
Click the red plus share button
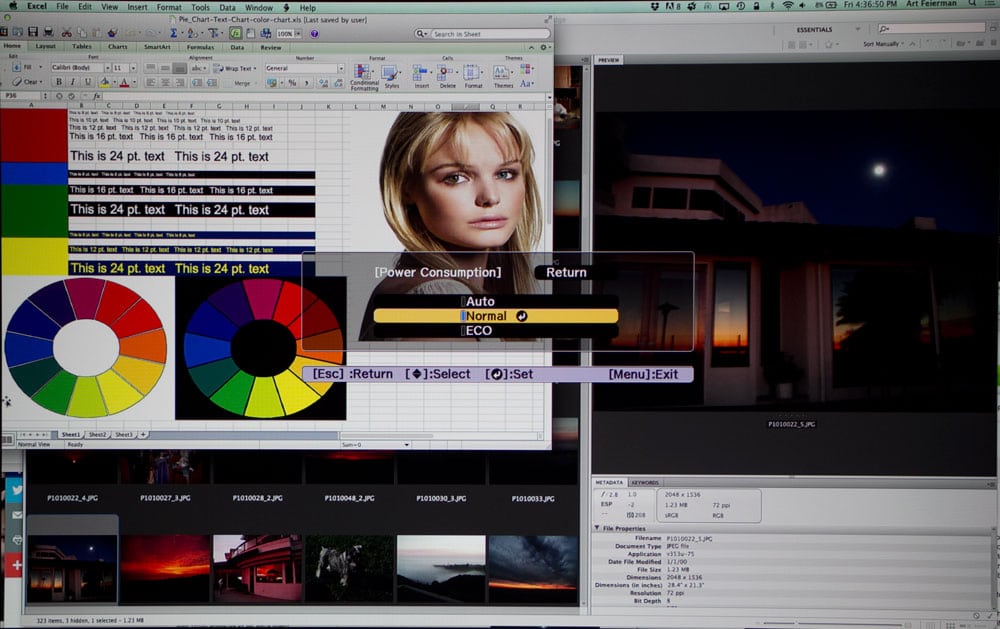pos(14,565)
